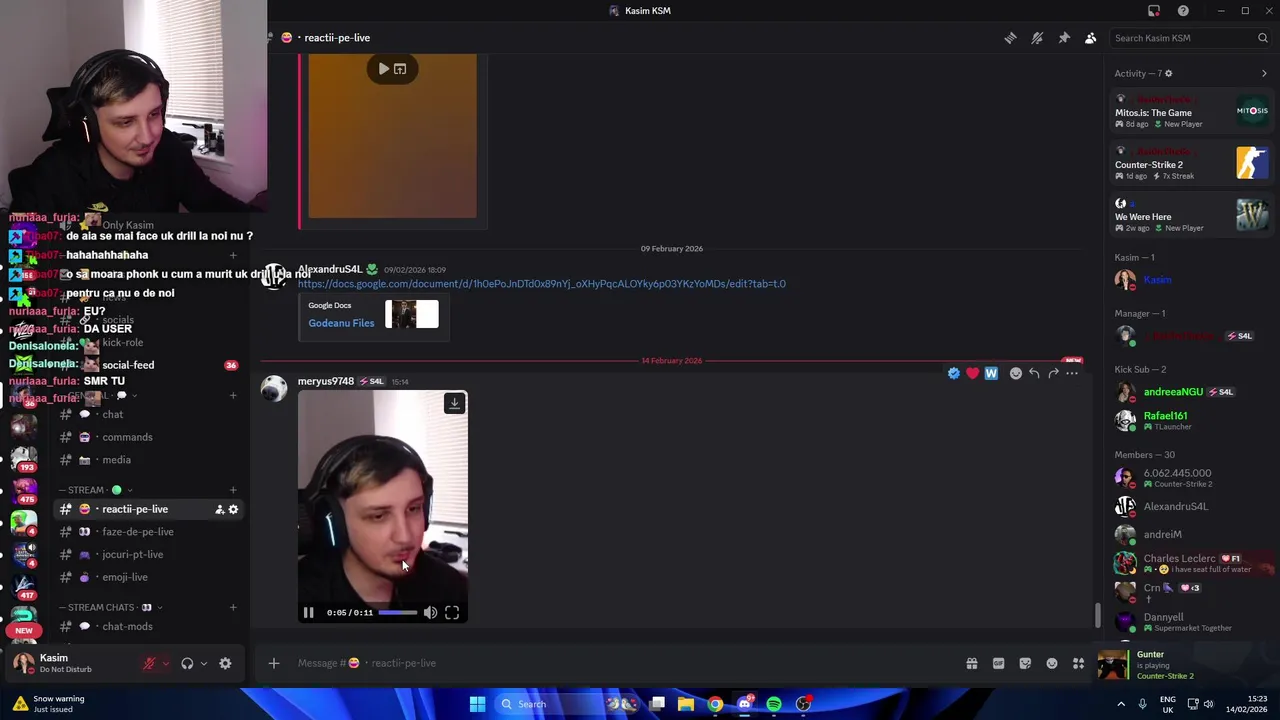Open the GIF picker
Screen dimensions: 1280x720
998,663
